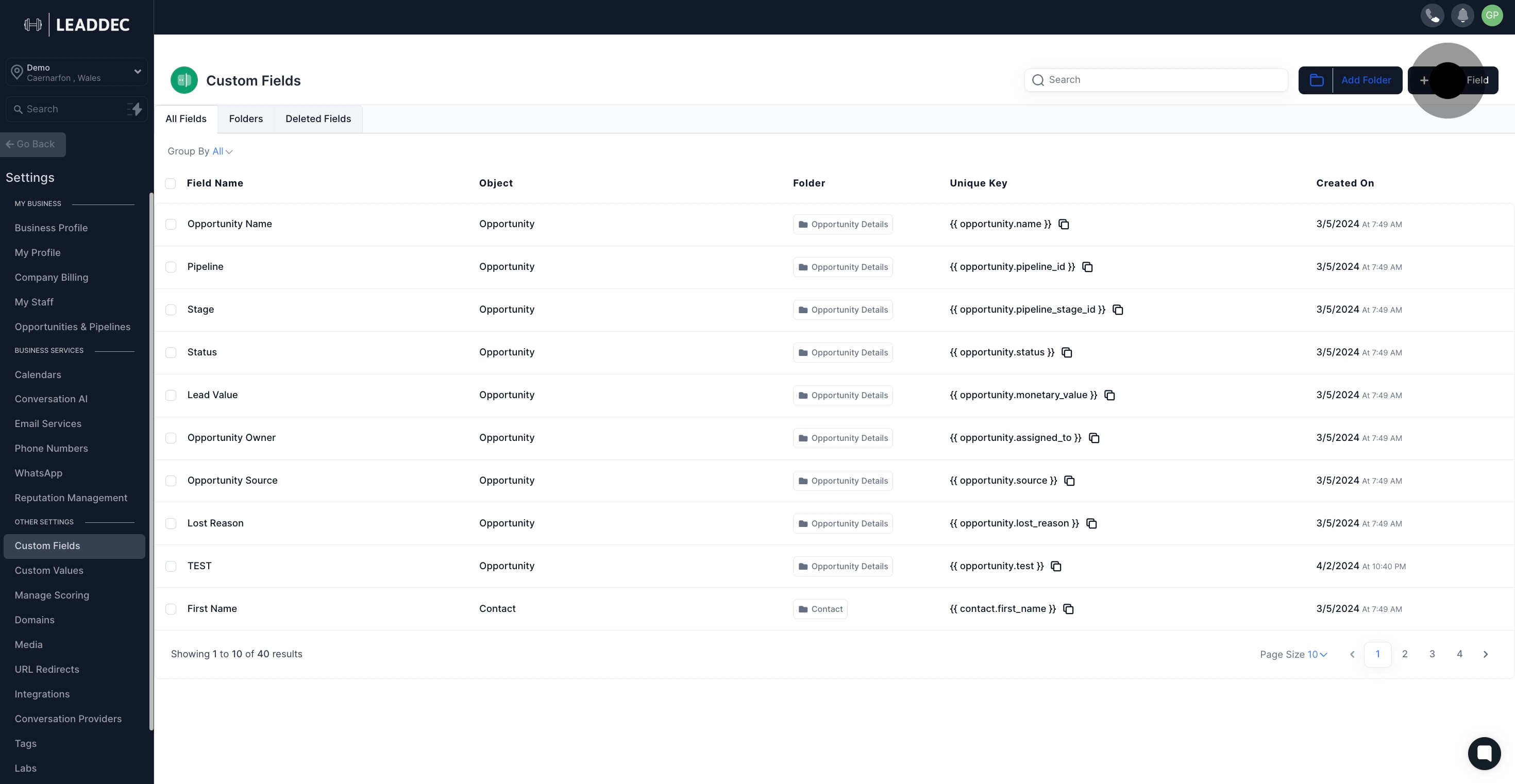The width and height of the screenshot is (1515, 784).
Task: Copy the opportunity.source unique key
Action: (1070, 481)
